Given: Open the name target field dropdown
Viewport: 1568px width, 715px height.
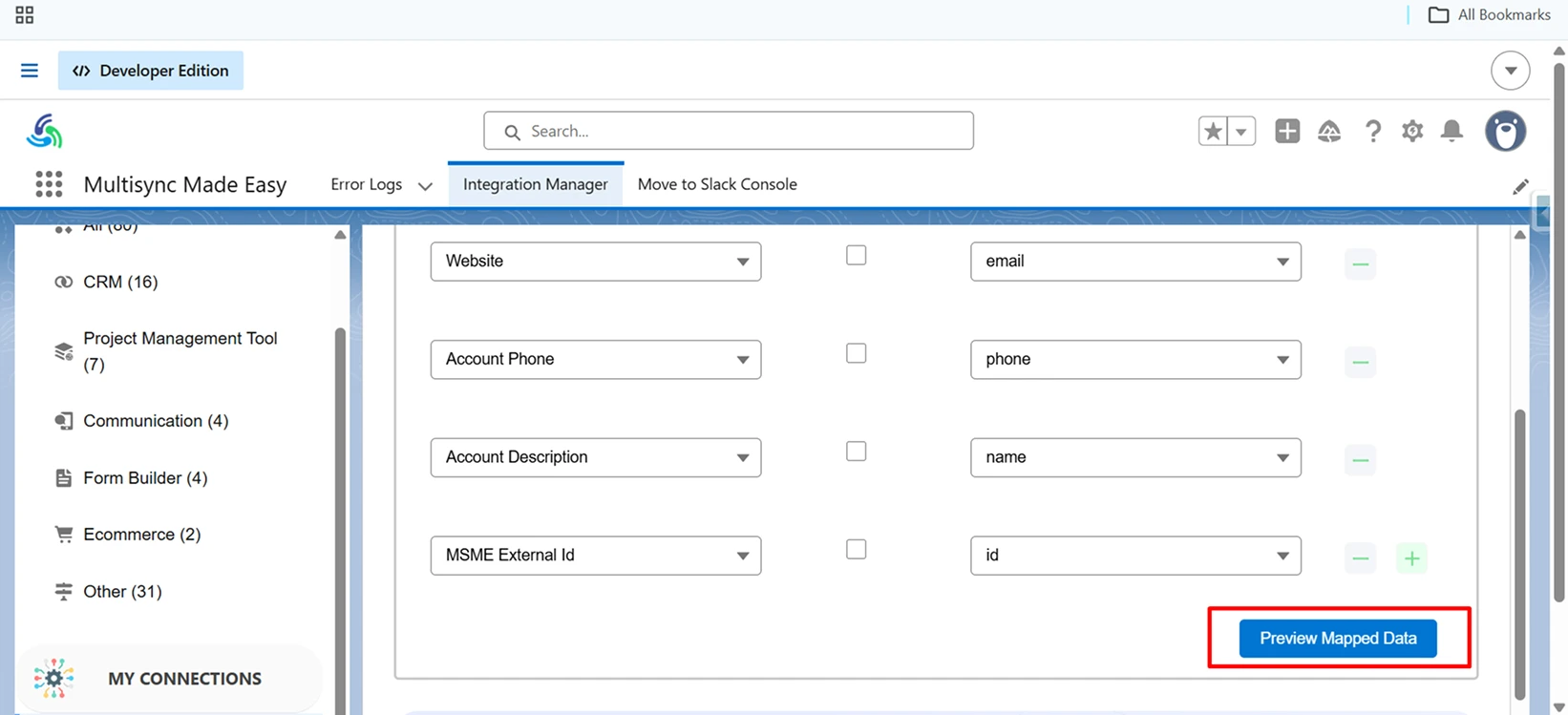Looking at the screenshot, I should [1135, 457].
